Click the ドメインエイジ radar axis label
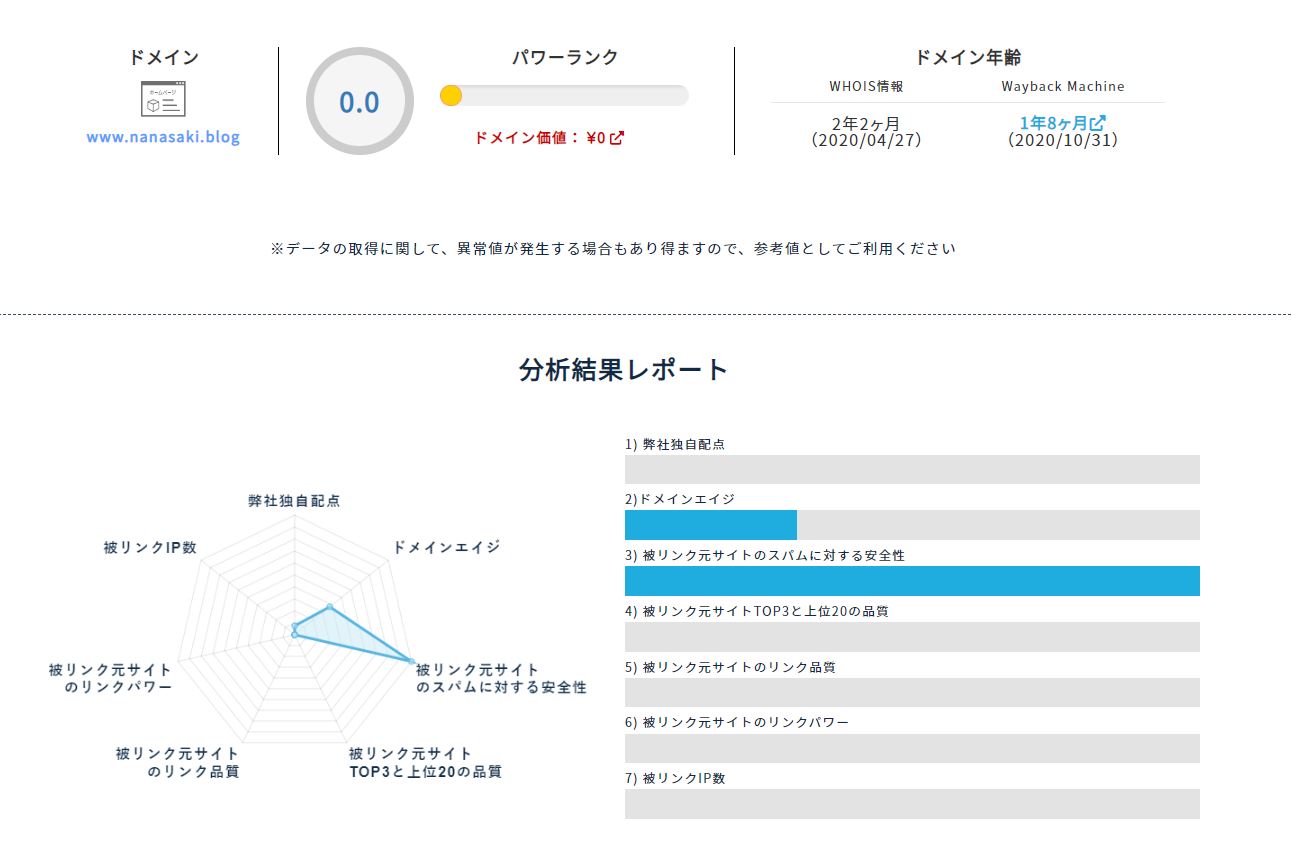 click(x=446, y=547)
